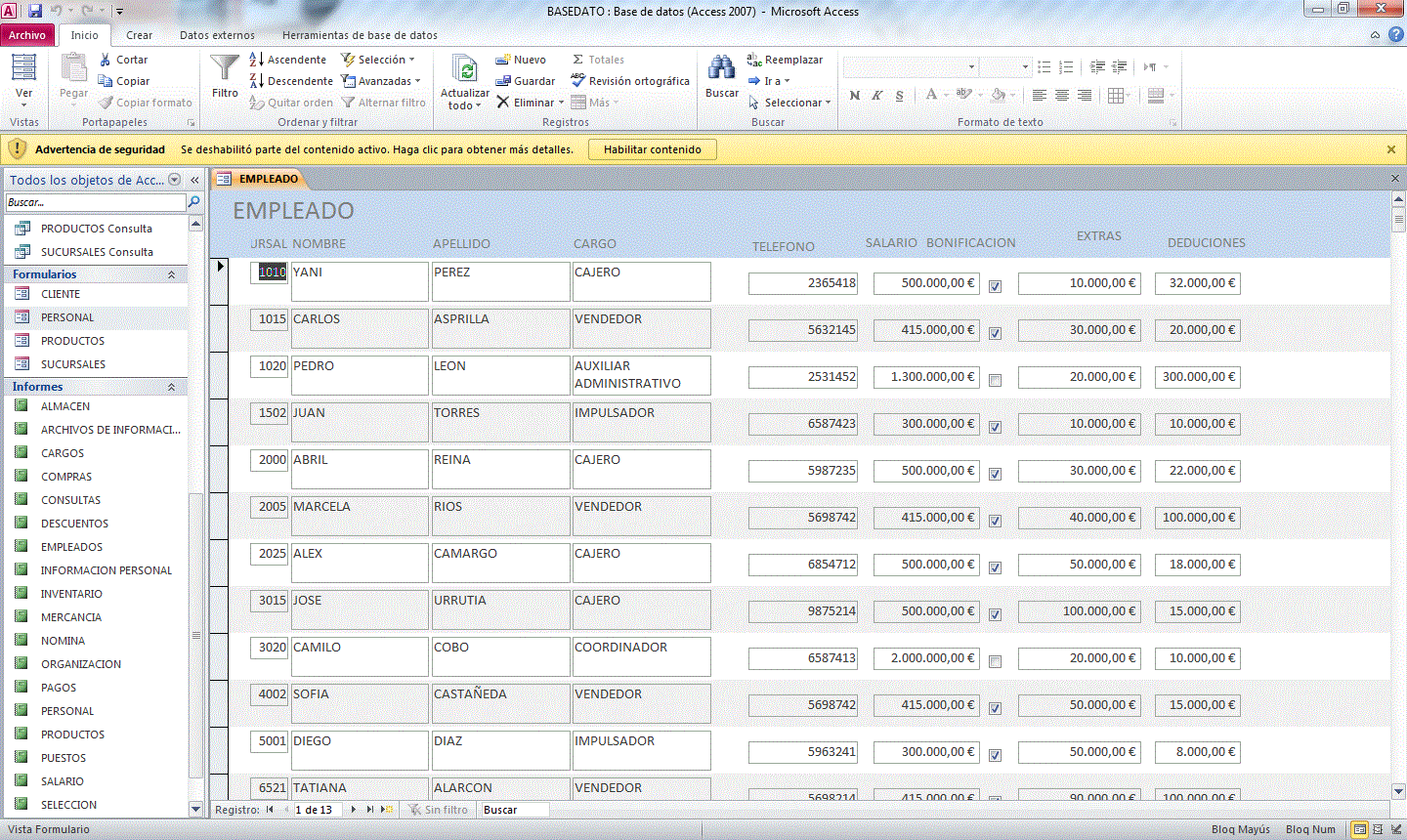This screenshot has width=1407, height=840.
Task: Create a record with Nuevo
Action: (522, 59)
